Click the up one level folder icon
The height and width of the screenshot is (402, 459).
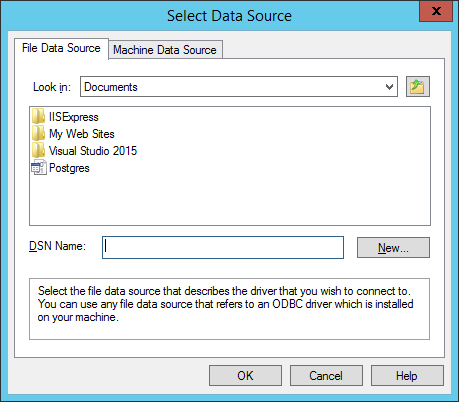click(418, 87)
